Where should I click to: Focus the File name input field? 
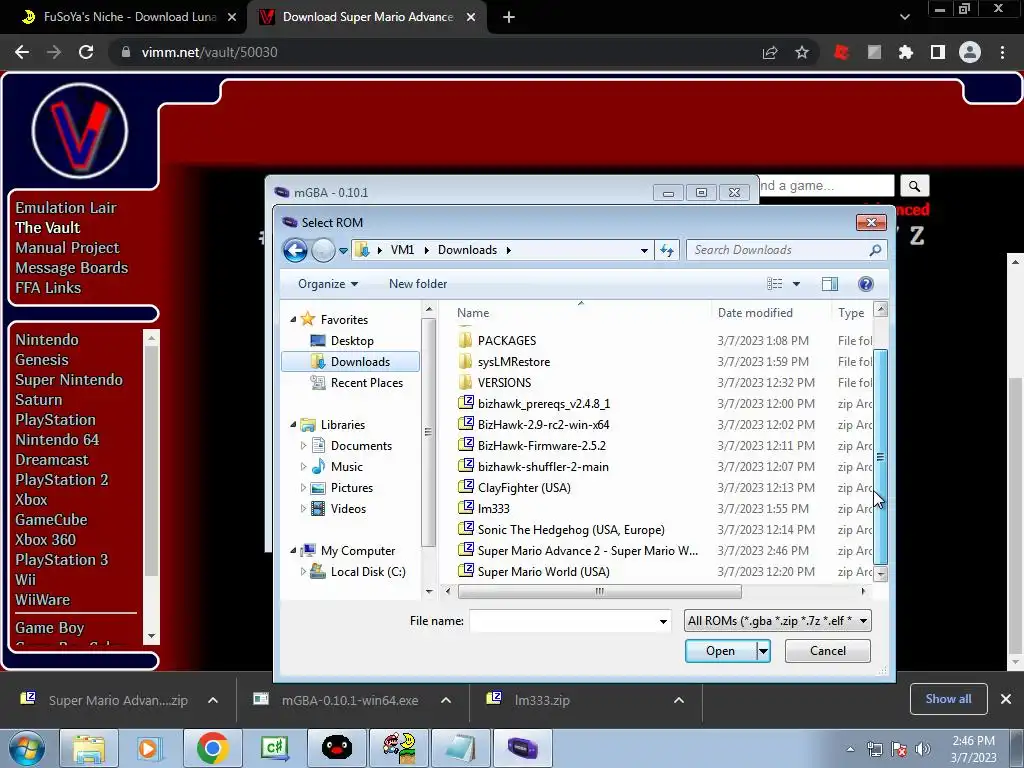[563, 621]
